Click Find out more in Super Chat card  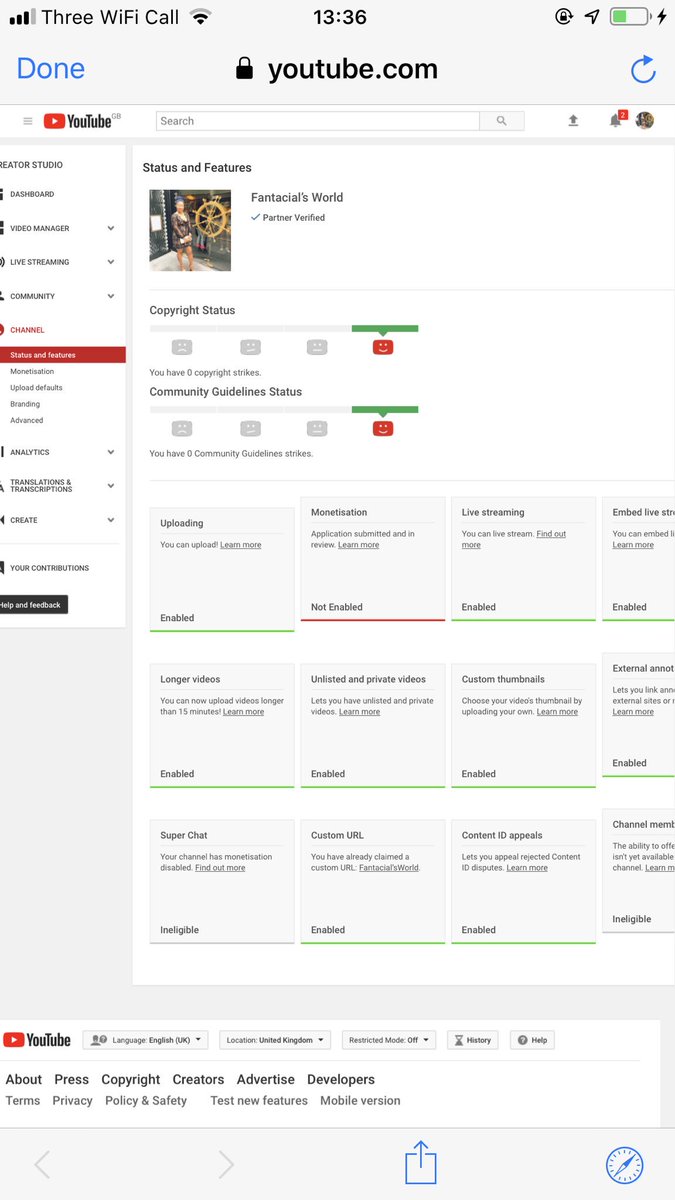click(x=220, y=868)
